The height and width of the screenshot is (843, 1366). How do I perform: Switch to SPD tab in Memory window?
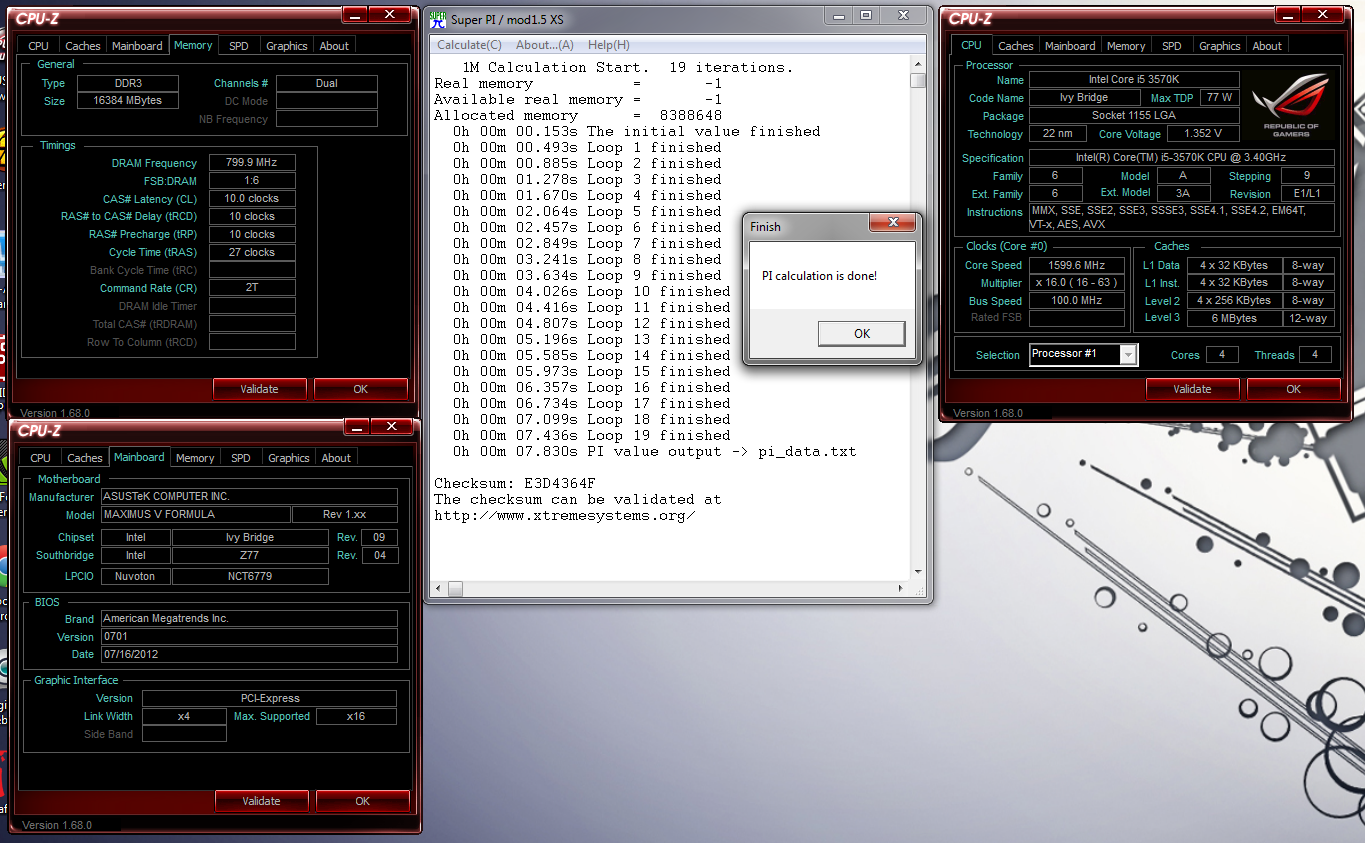click(239, 46)
